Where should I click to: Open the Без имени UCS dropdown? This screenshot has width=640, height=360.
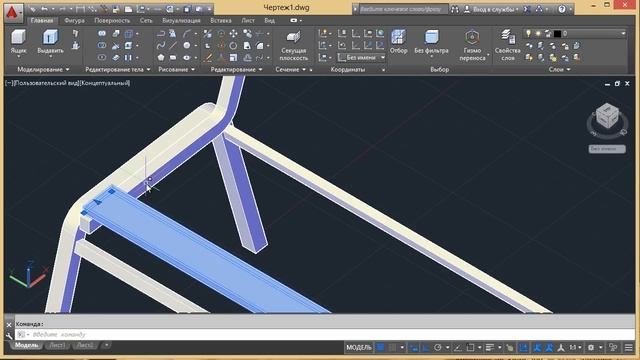pyautogui.click(x=362, y=58)
